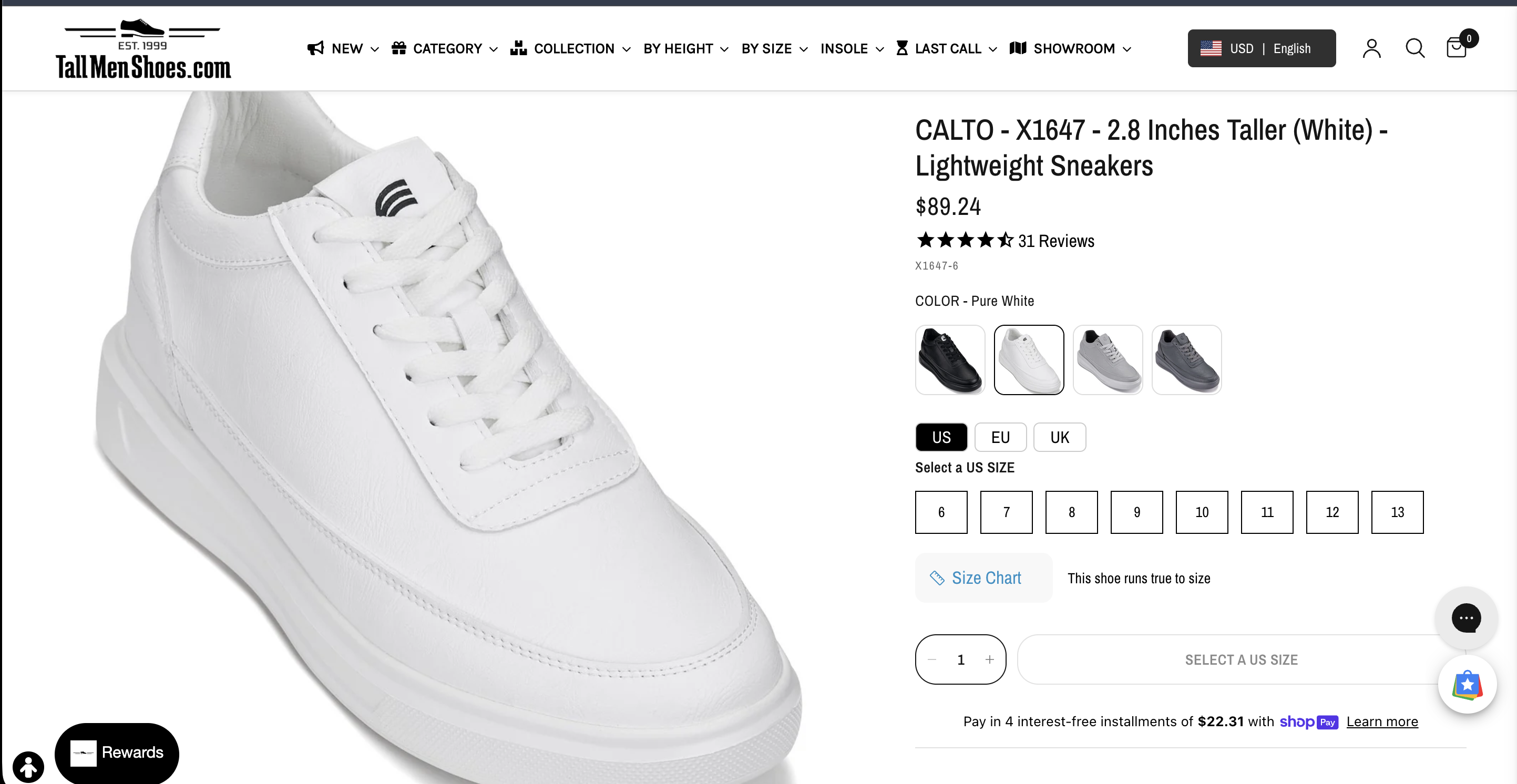Click the TallMenShoes.com logo
The image size is (1517, 784).
143,49
